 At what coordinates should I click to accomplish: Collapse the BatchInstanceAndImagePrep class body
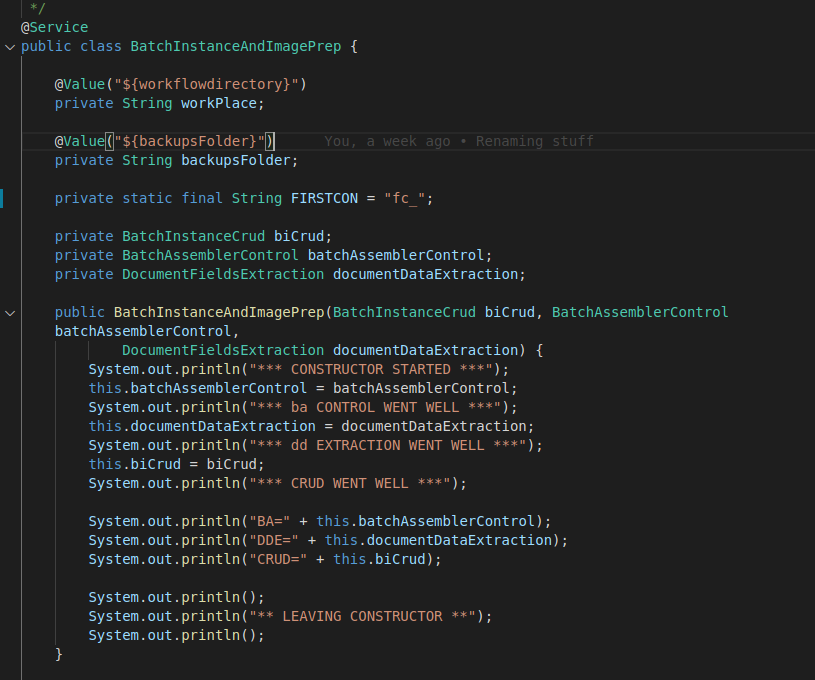tap(10, 46)
